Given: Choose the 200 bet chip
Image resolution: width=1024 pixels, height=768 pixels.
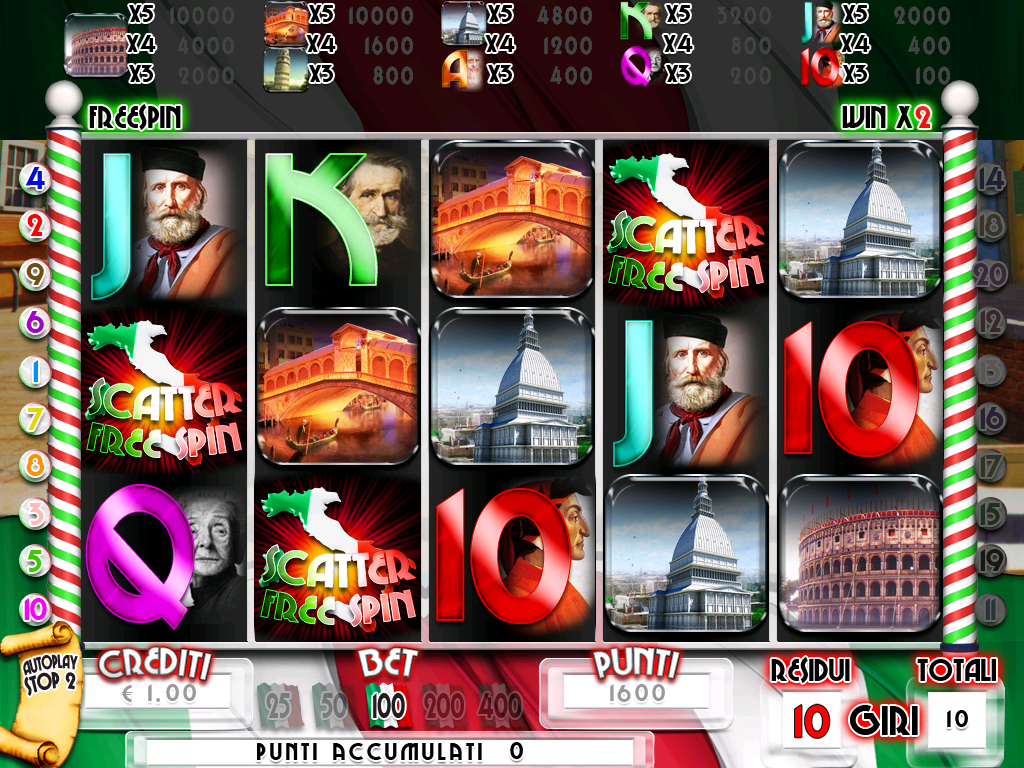Looking at the screenshot, I should coord(443,705).
